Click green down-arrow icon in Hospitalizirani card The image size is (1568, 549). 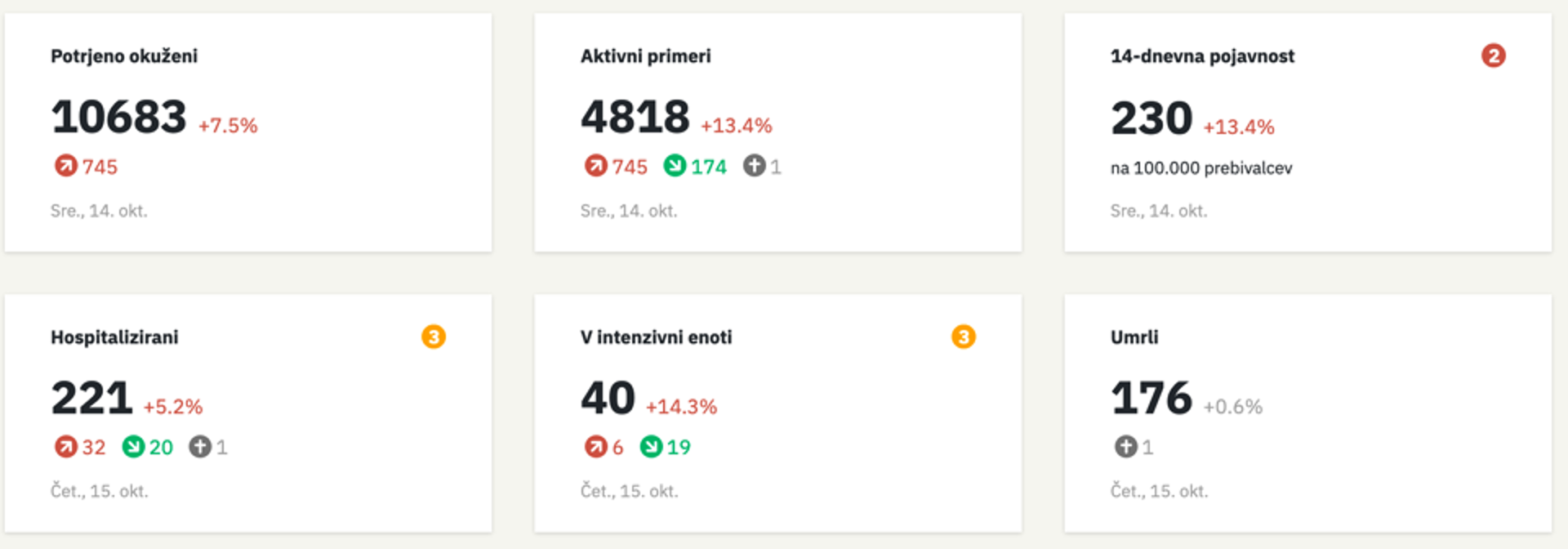tap(133, 447)
